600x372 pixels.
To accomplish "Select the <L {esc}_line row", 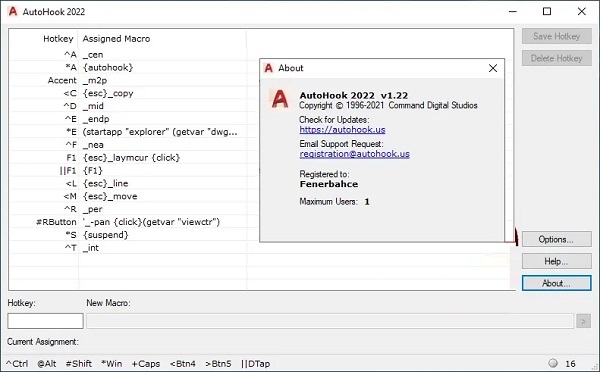I will pos(128,184).
